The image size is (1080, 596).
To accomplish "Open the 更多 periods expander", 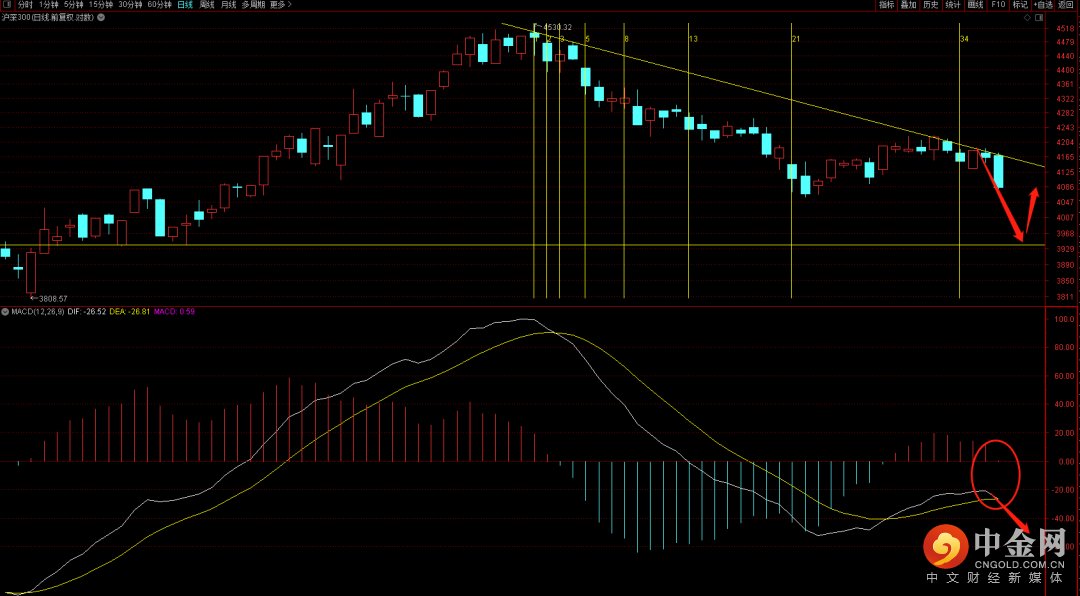I will pyautogui.click(x=280, y=5).
